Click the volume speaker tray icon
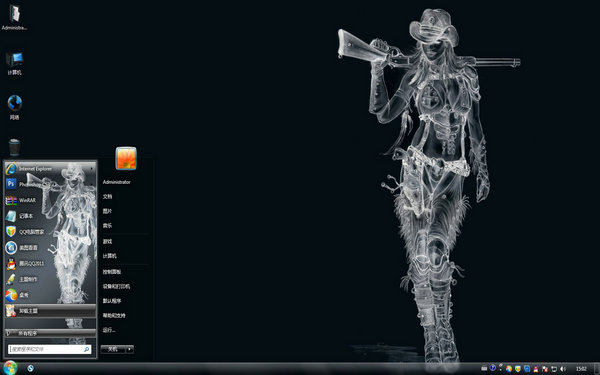The height and width of the screenshot is (375, 600). tap(563, 368)
